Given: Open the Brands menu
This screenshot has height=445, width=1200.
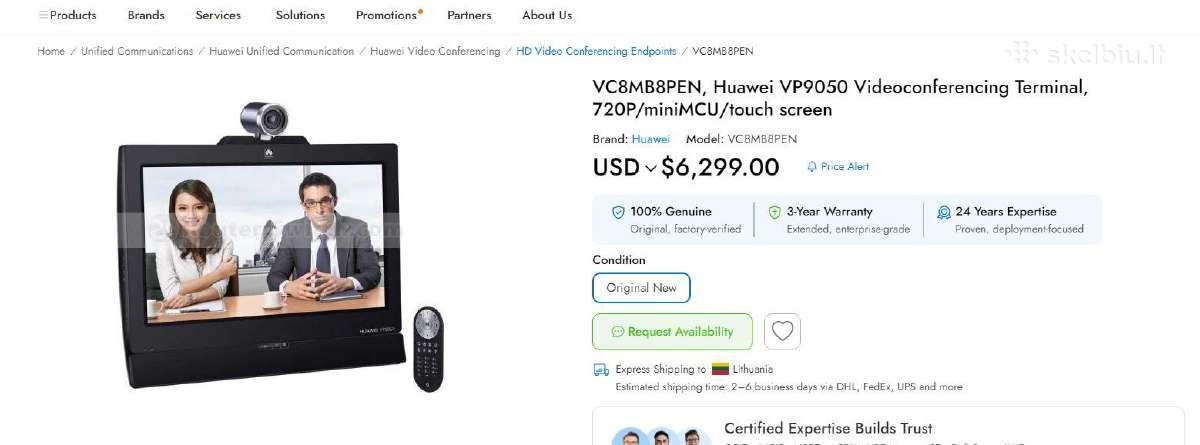Looking at the screenshot, I should (x=146, y=15).
